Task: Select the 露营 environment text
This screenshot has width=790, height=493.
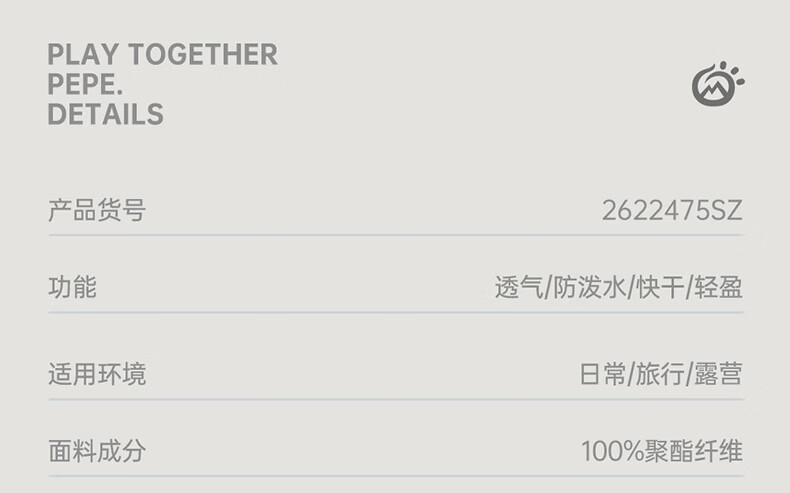Action: point(719,374)
